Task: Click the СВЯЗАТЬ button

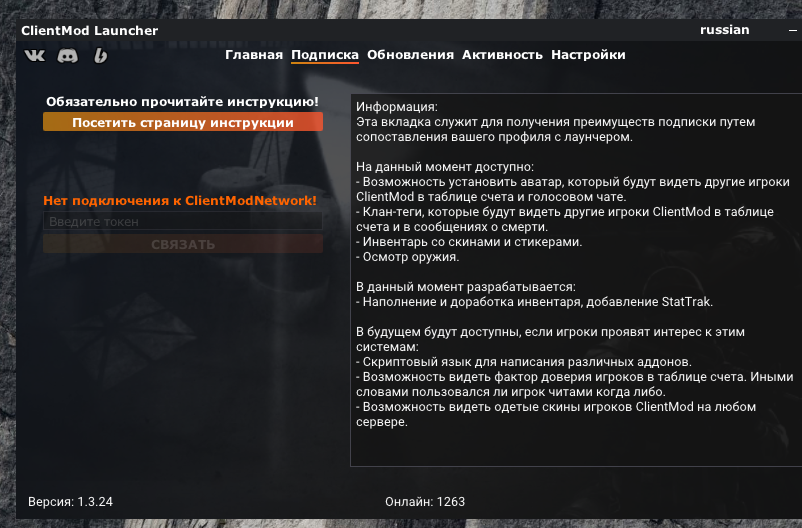Action: pos(183,244)
